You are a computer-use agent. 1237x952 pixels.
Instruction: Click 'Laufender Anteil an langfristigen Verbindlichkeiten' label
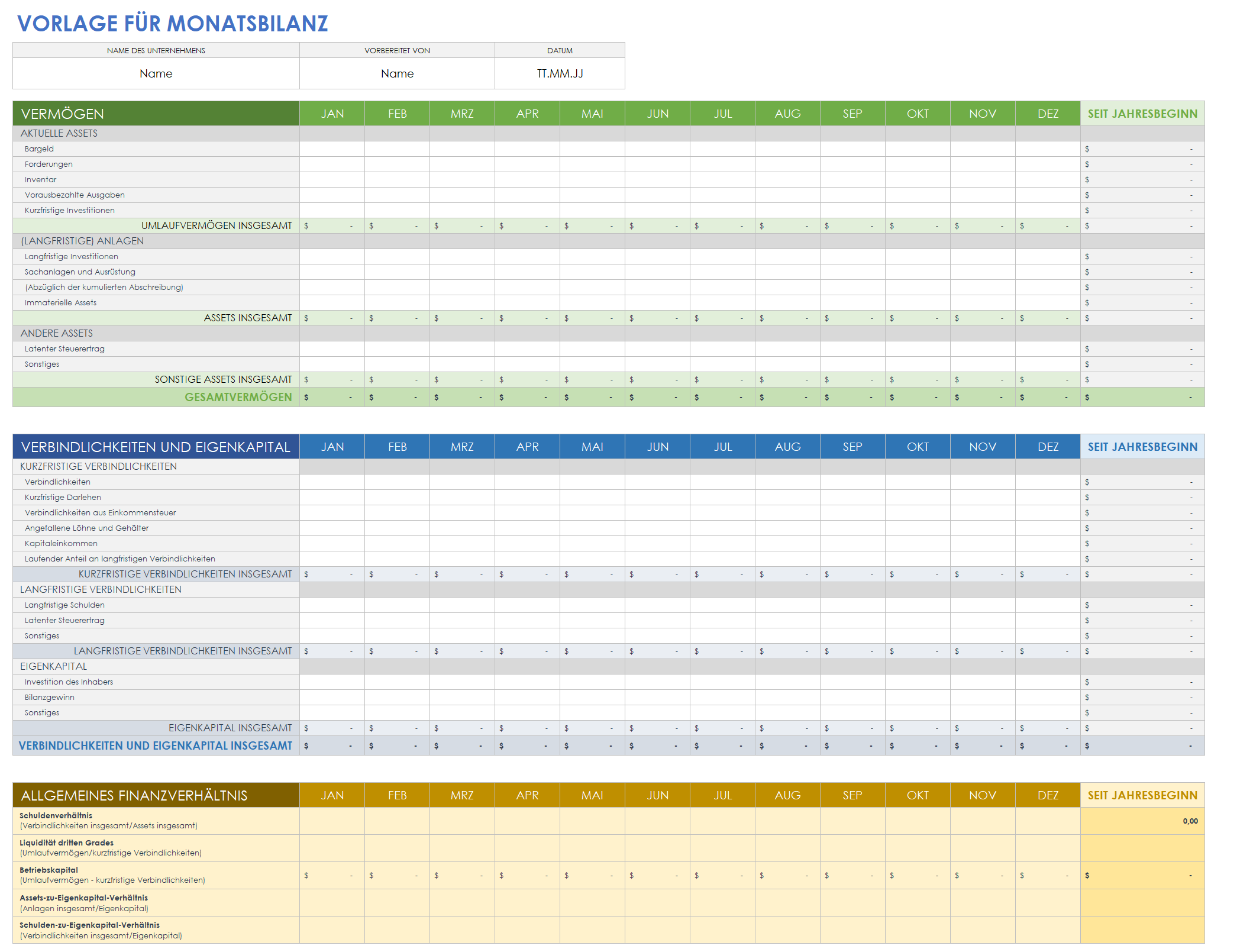[x=119, y=559]
